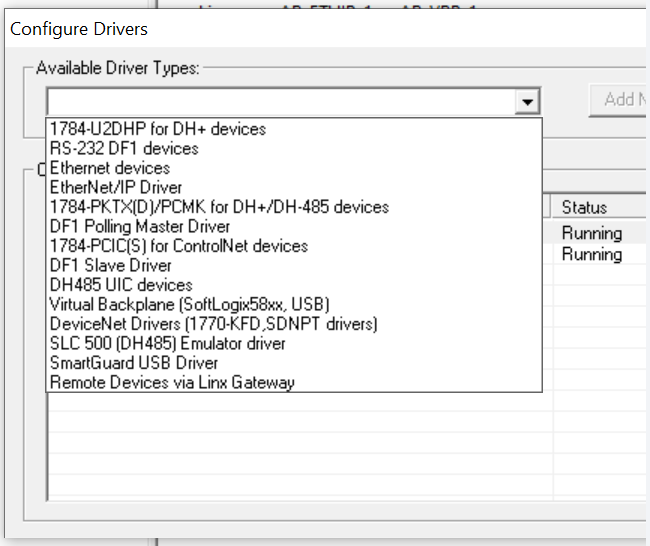Select the second Running driver row
Image resolution: width=650 pixels, height=546 pixels.
click(592, 254)
